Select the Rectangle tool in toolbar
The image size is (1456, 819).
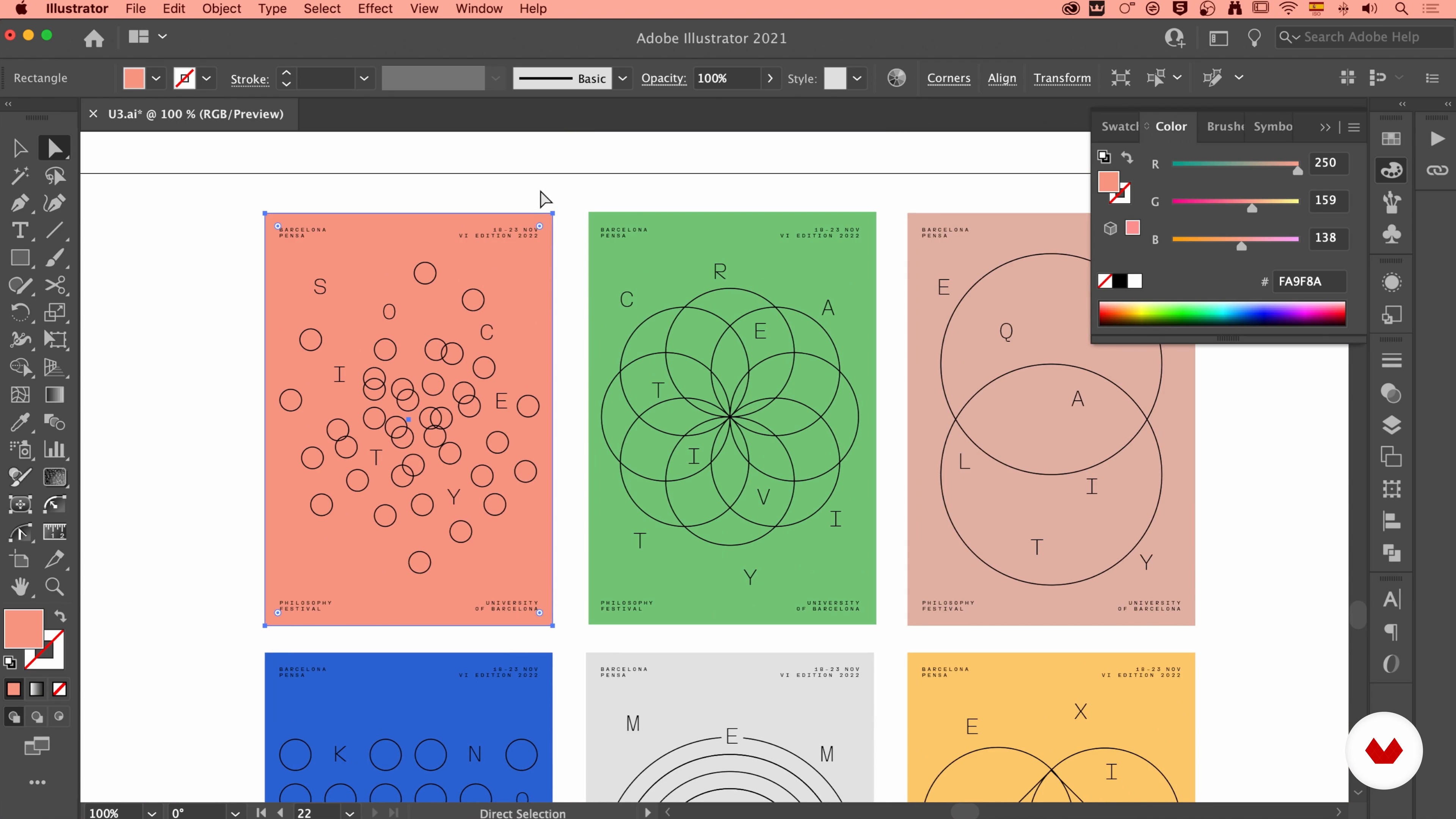coord(20,258)
